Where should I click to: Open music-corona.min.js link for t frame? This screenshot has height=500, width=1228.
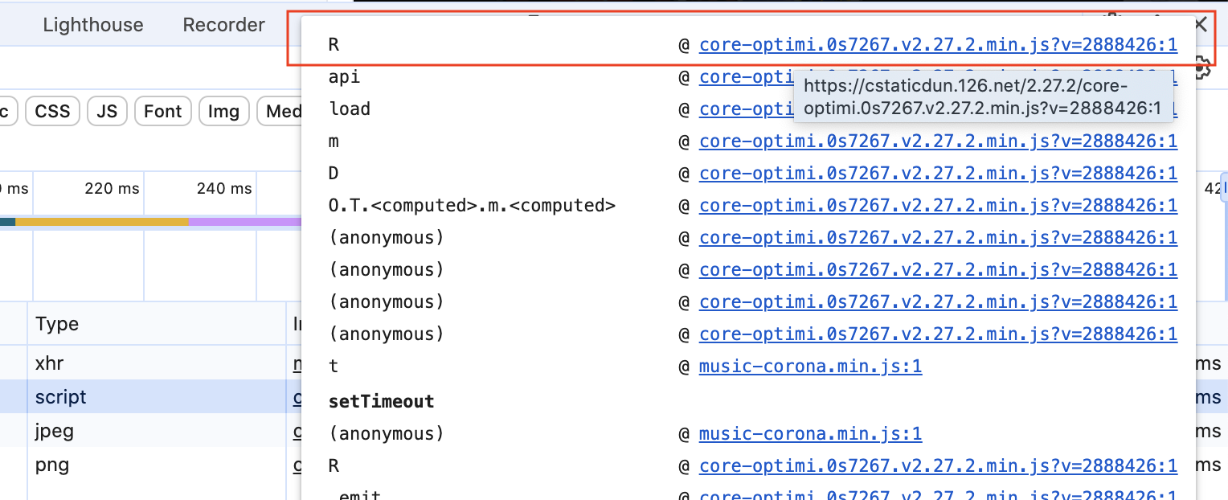coord(809,367)
